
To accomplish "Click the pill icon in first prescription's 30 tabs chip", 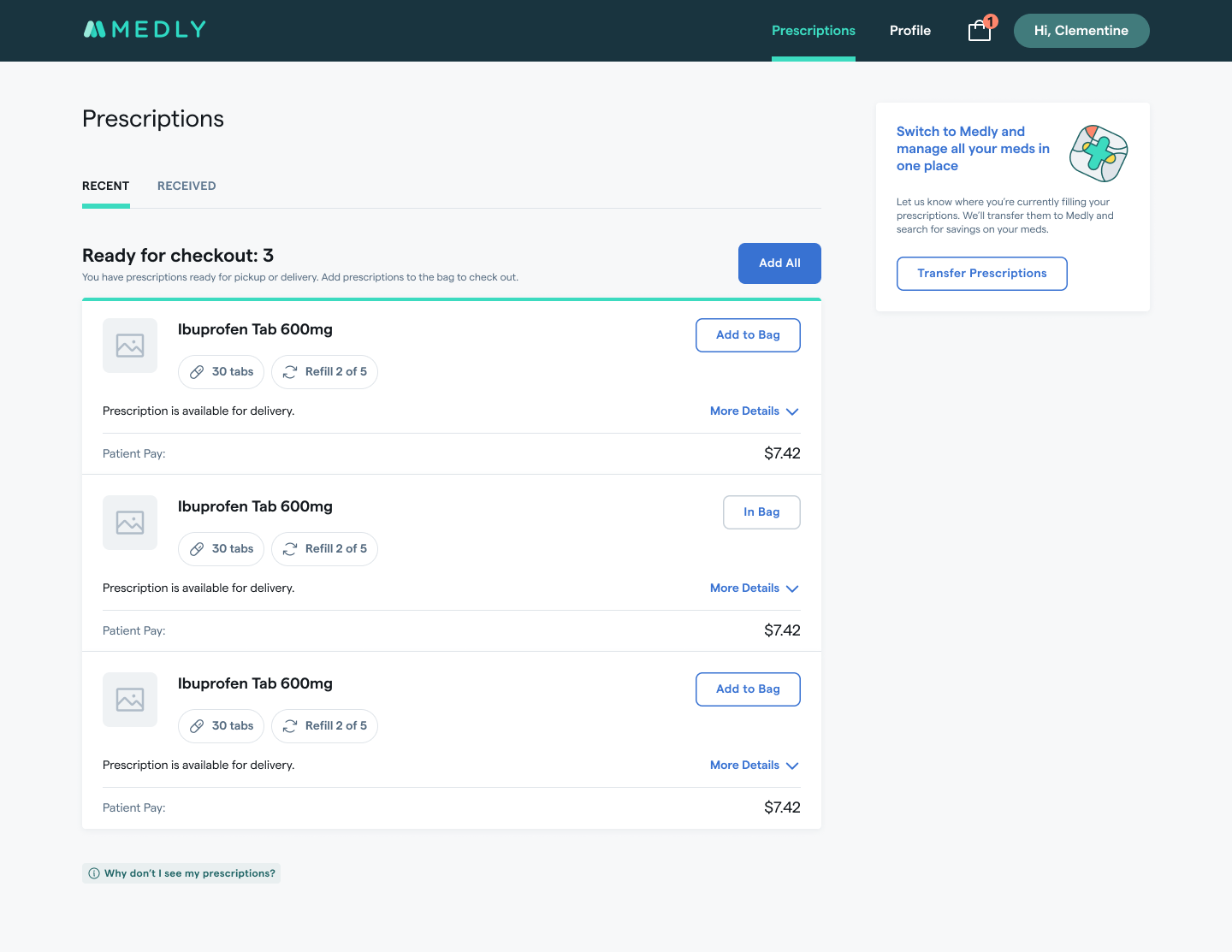I will [197, 372].
